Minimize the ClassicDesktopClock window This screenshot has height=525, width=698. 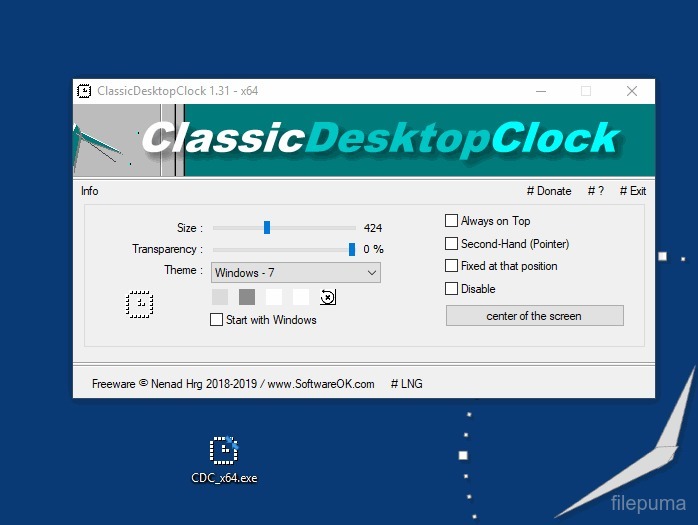[540, 91]
